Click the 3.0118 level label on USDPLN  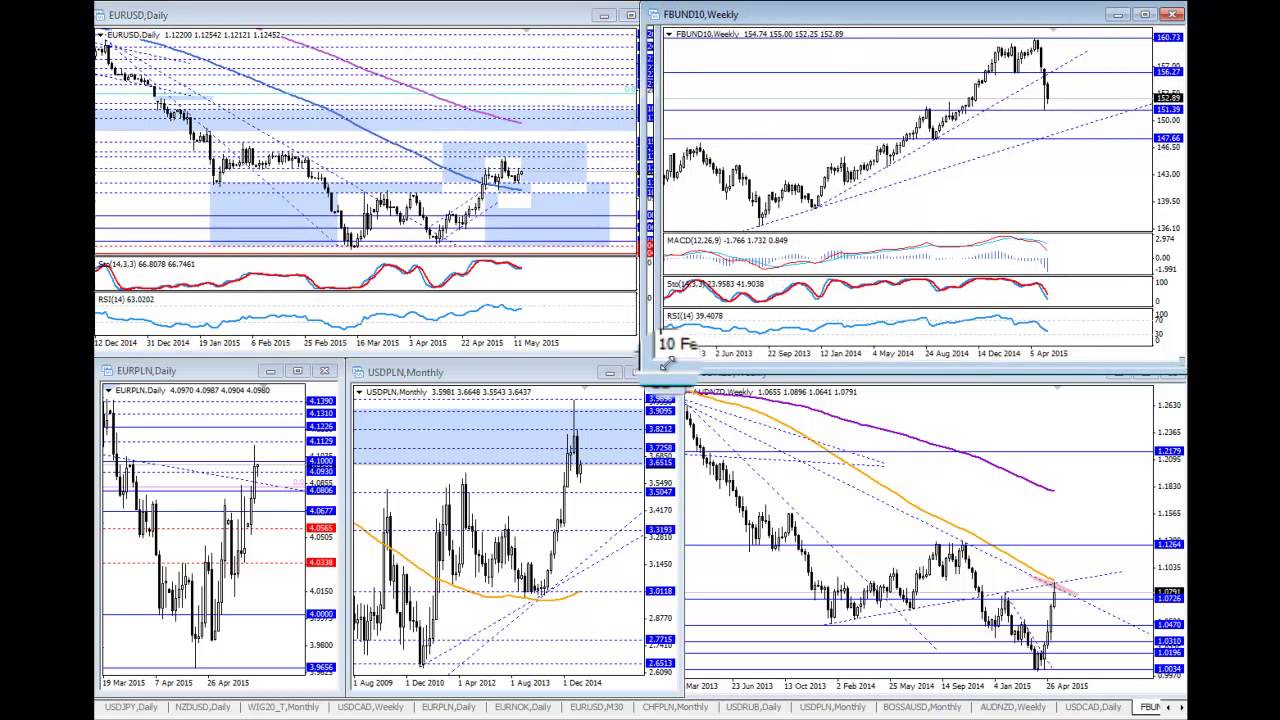click(660, 591)
